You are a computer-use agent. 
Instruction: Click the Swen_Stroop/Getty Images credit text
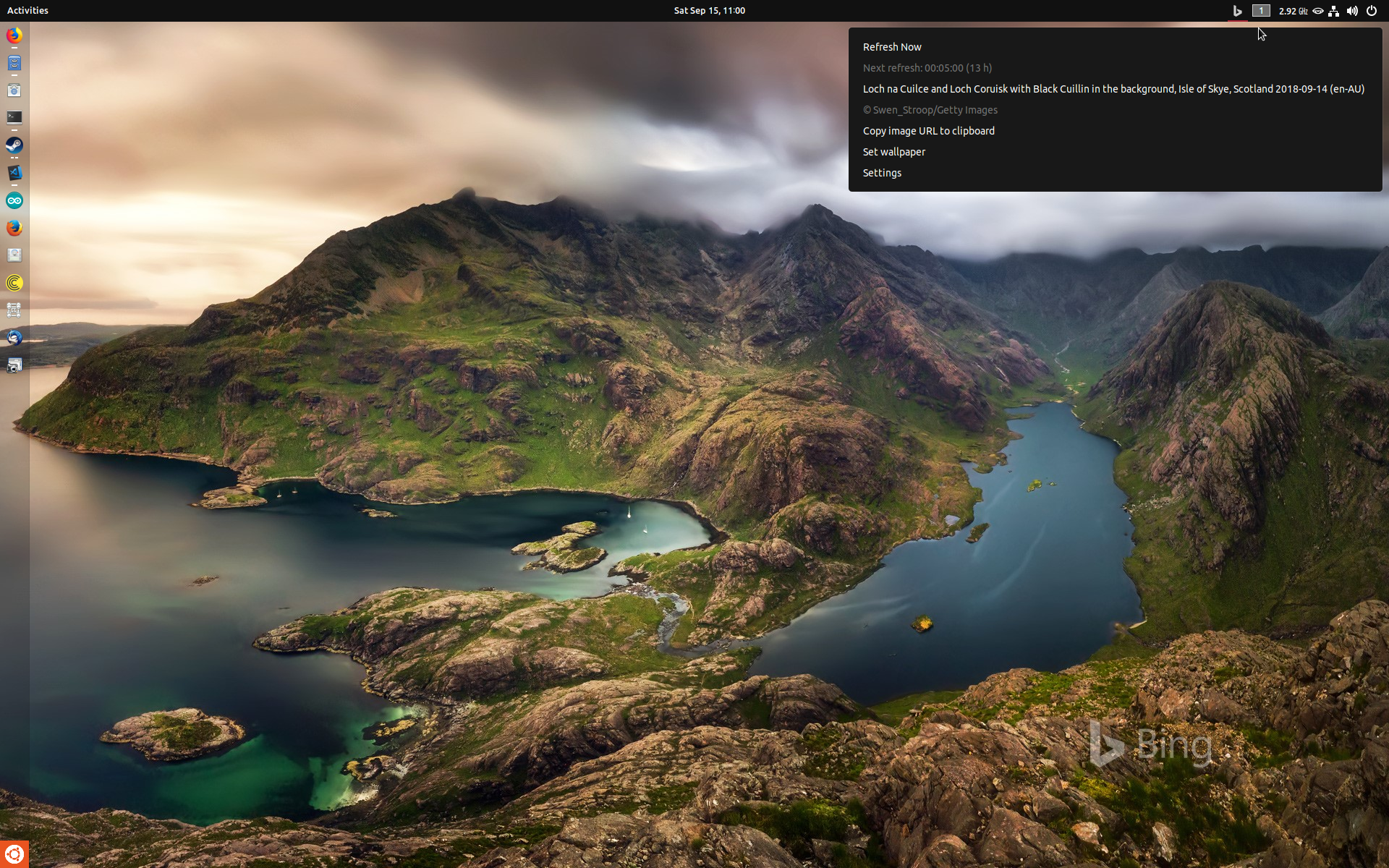click(x=930, y=110)
